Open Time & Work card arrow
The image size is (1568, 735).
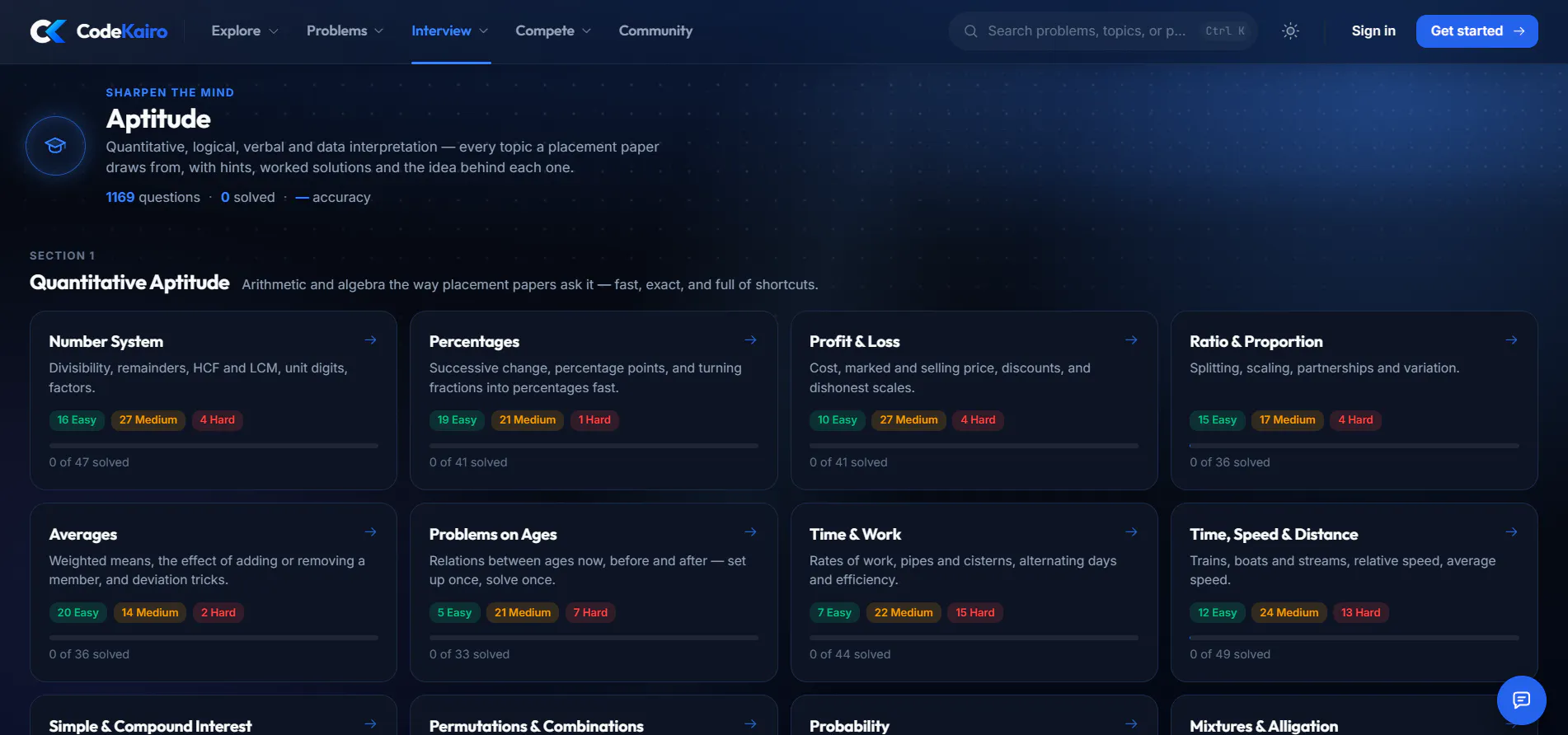coord(1131,532)
